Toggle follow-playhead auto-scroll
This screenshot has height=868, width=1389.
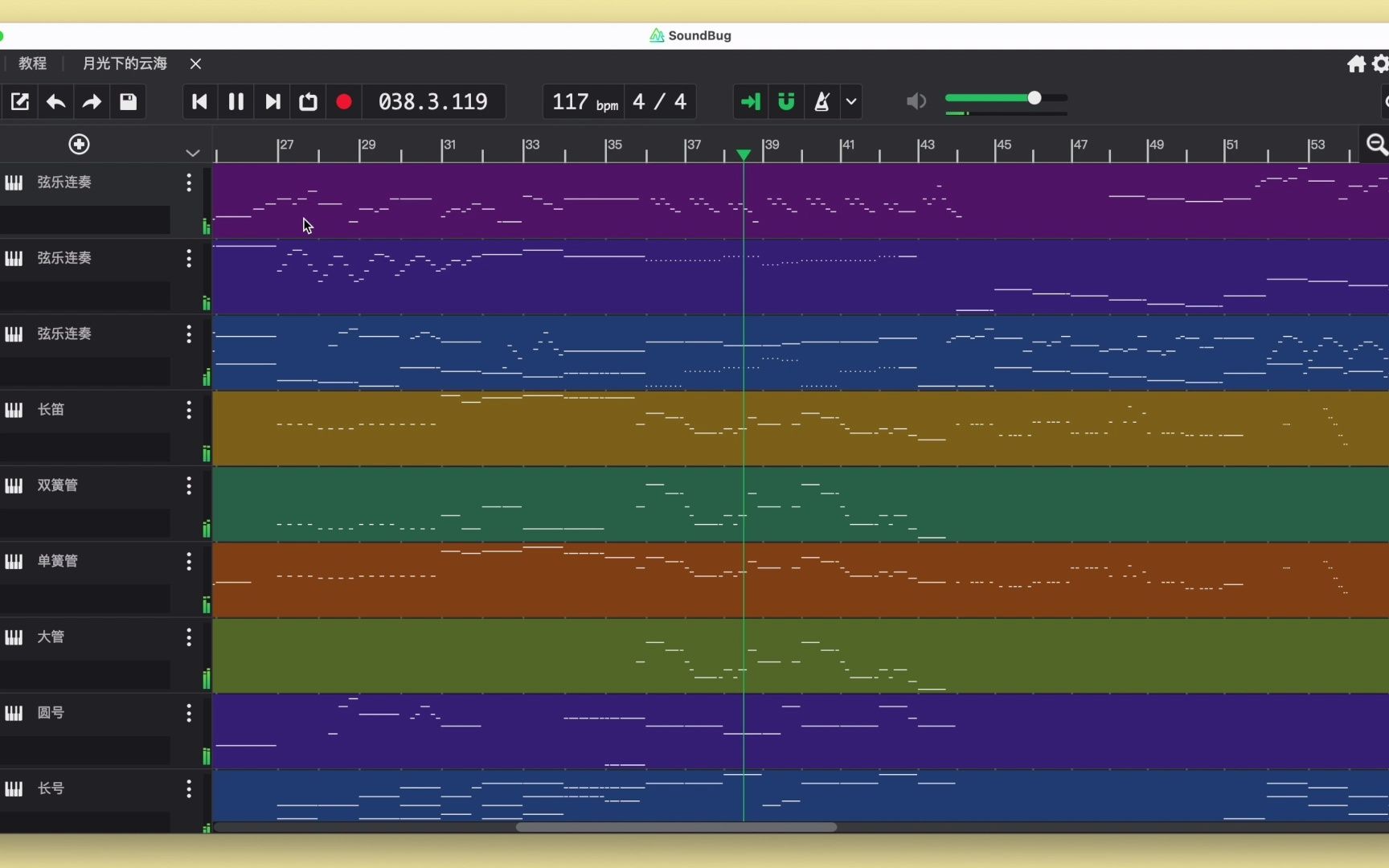click(x=750, y=102)
